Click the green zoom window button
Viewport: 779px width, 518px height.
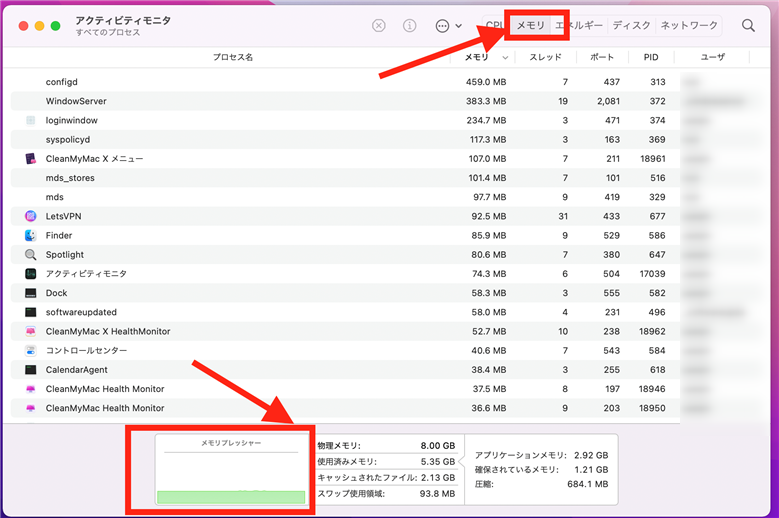(56, 26)
